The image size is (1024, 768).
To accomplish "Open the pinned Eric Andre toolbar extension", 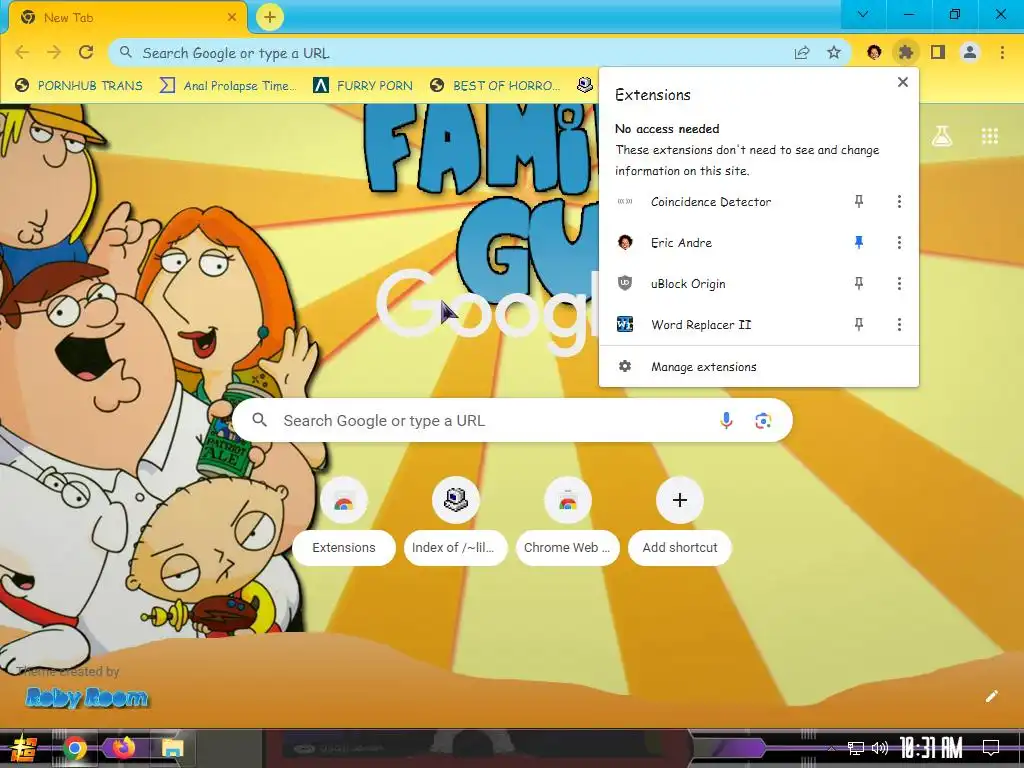I will (x=874, y=52).
